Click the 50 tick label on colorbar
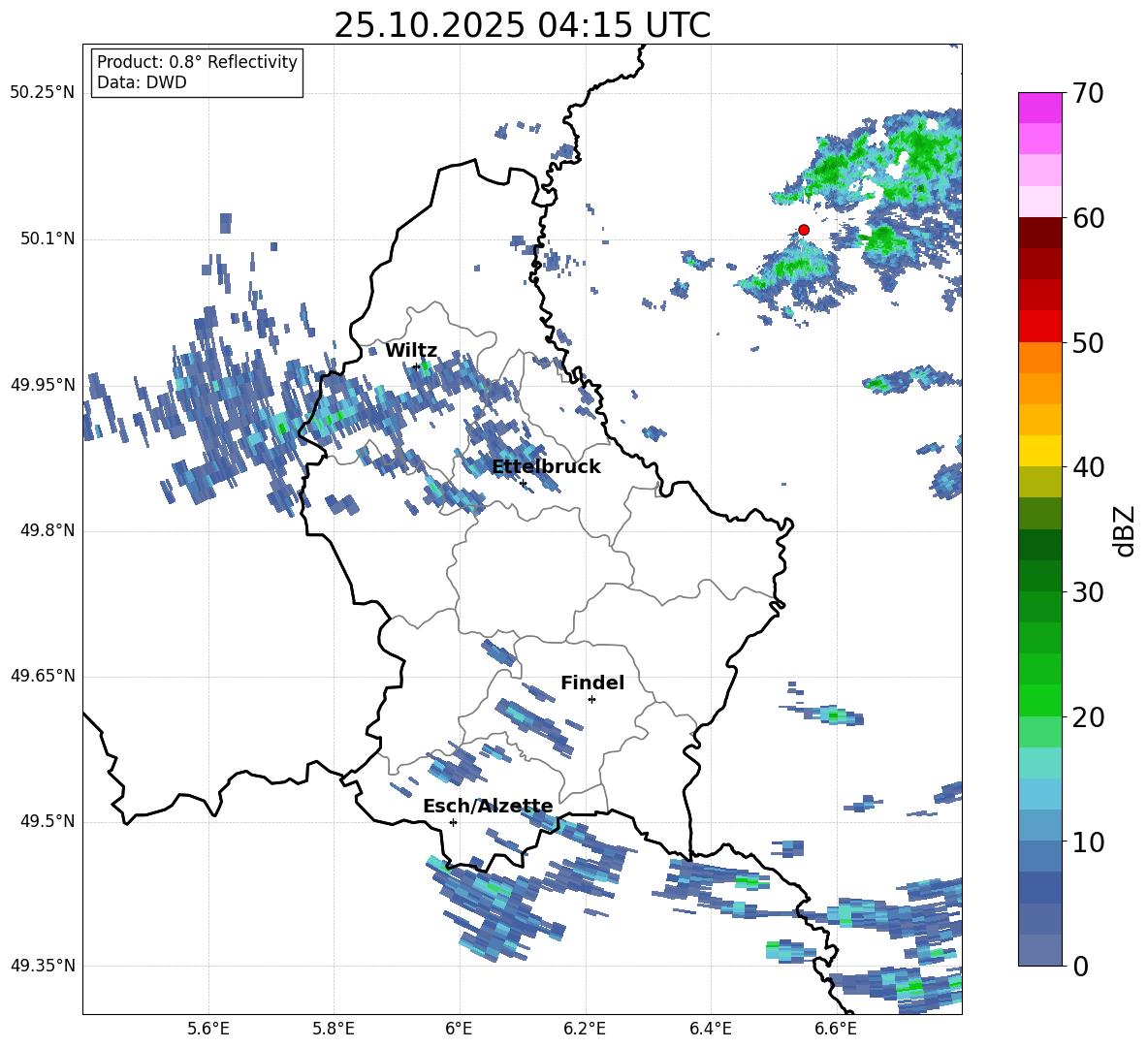This screenshot has width=1148, height=1048. point(1088,343)
